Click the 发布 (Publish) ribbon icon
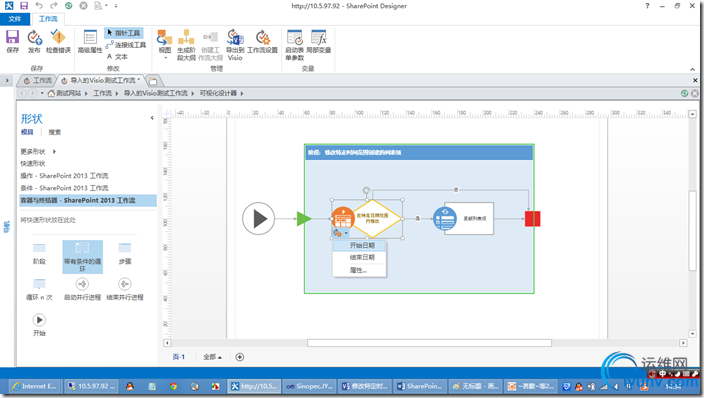The width and height of the screenshot is (704, 398). click(34, 41)
